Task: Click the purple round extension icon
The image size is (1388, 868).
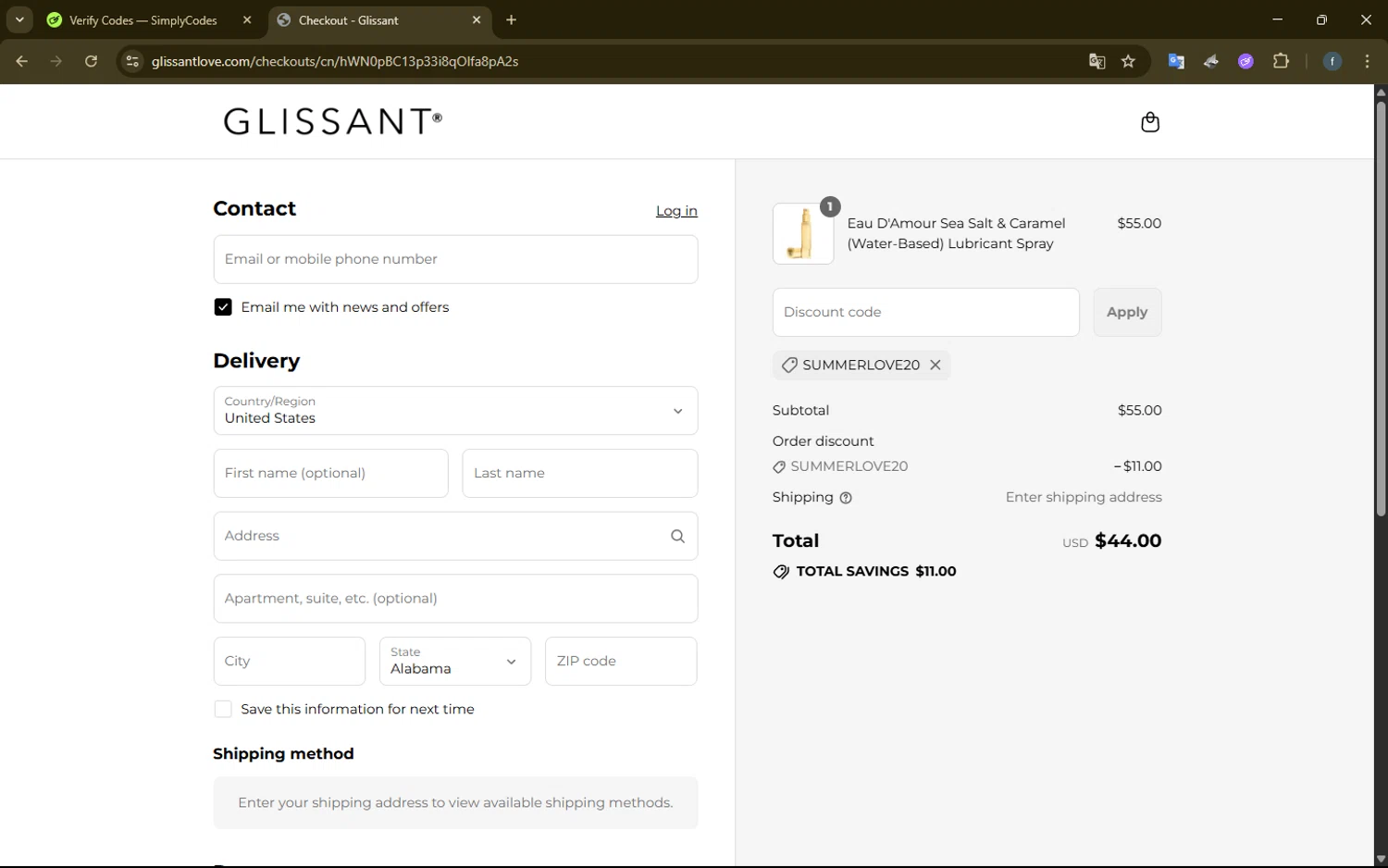Action: click(x=1246, y=61)
